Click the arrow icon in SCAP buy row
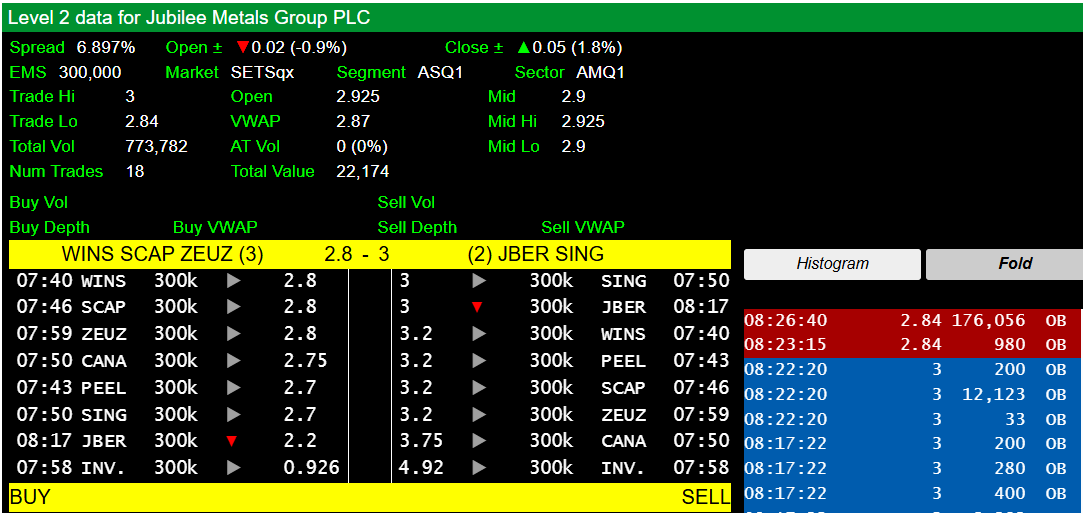Screen dimensions: 1083x513 (234, 307)
